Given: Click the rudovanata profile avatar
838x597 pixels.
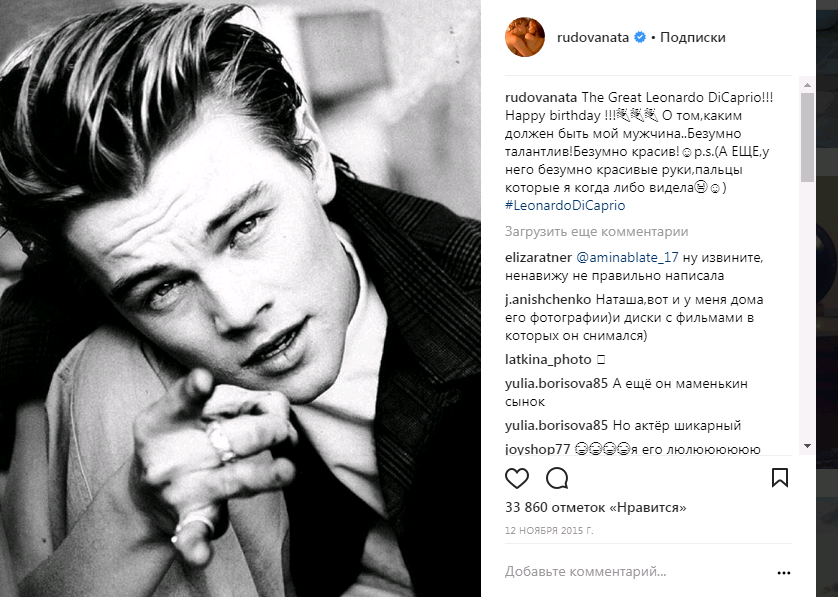Looking at the screenshot, I should [525, 37].
